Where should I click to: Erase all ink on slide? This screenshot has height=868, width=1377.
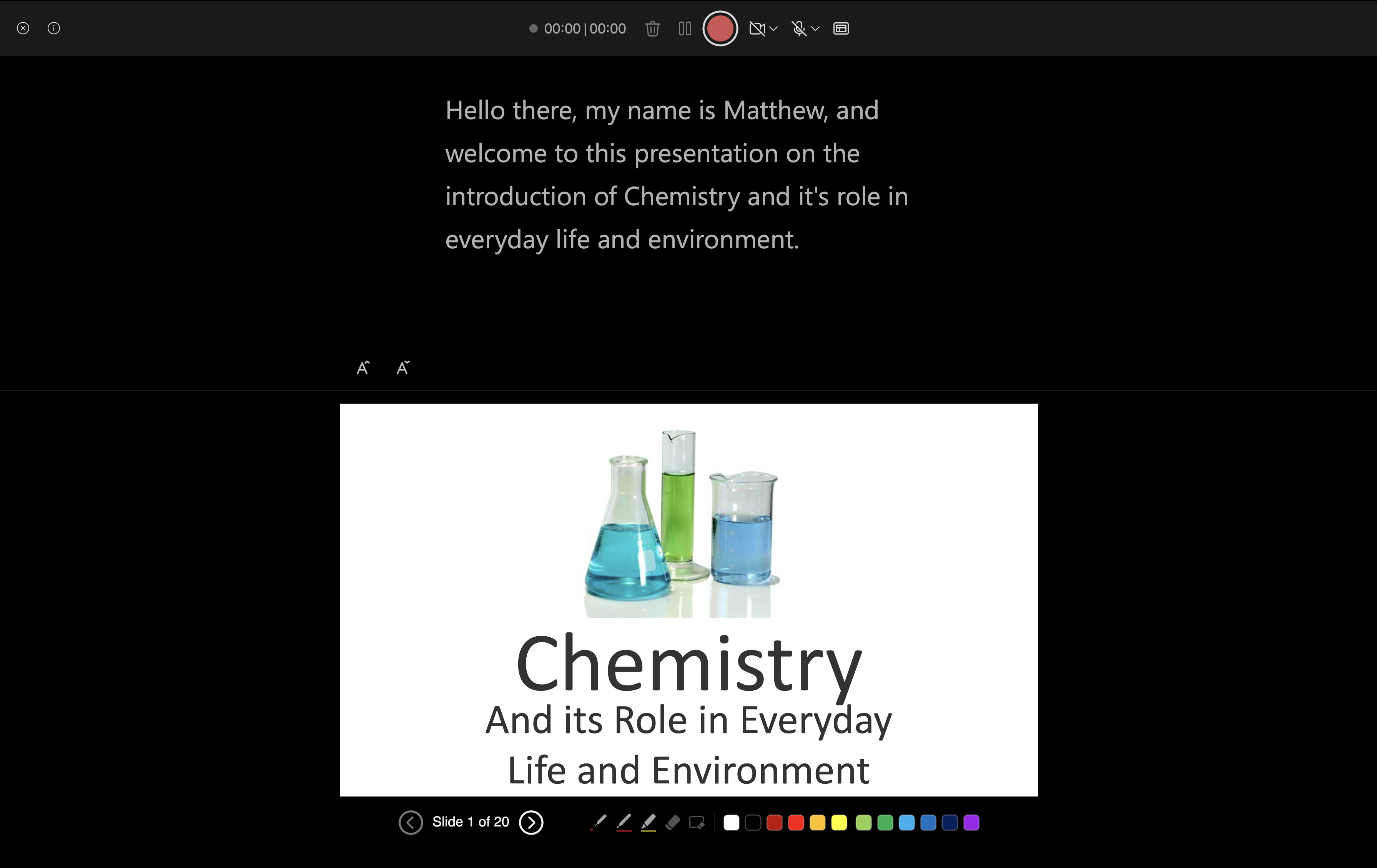tap(697, 823)
